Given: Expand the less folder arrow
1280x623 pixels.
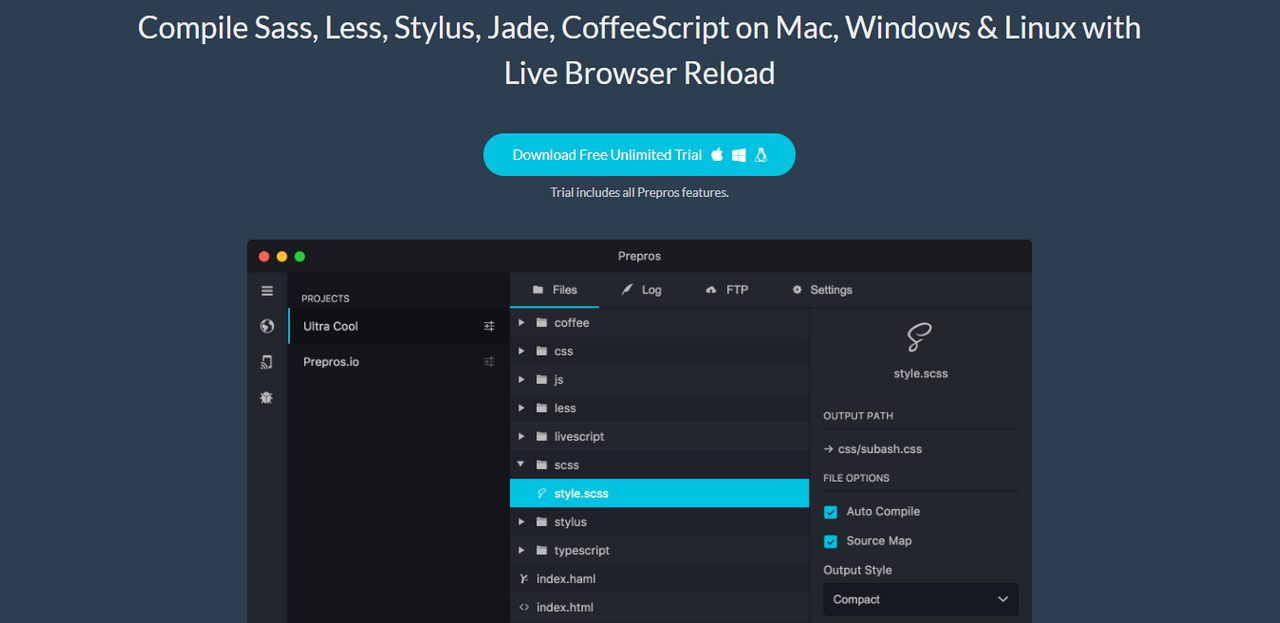Looking at the screenshot, I should pyautogui.click(x=521, y=408).
